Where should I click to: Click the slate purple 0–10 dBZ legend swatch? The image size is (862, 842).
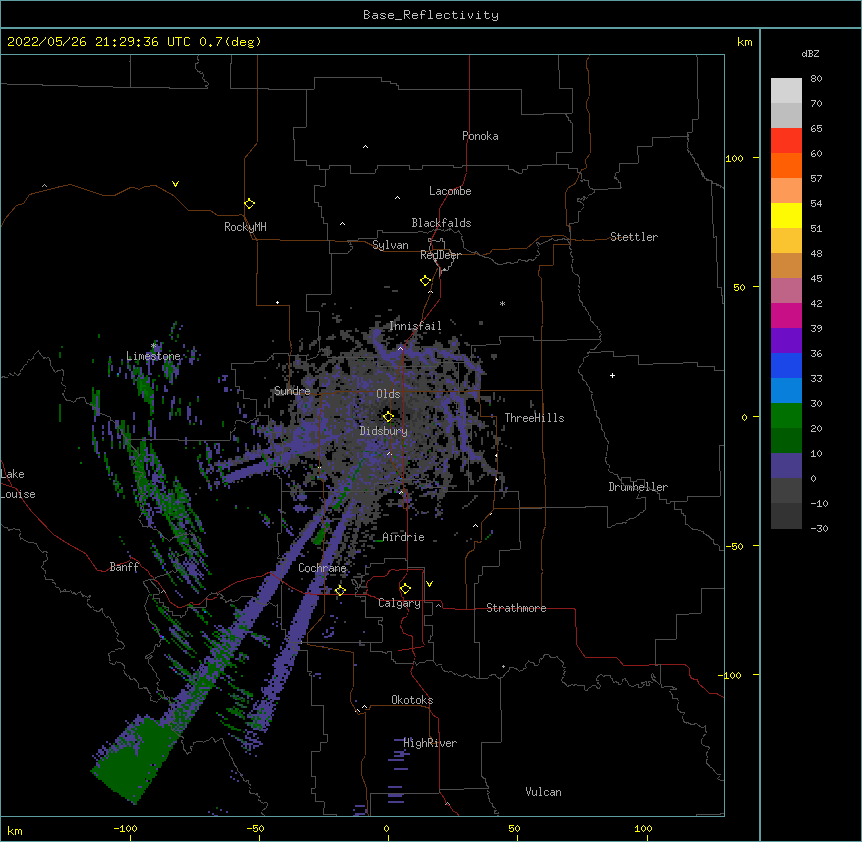click(786, 466)
